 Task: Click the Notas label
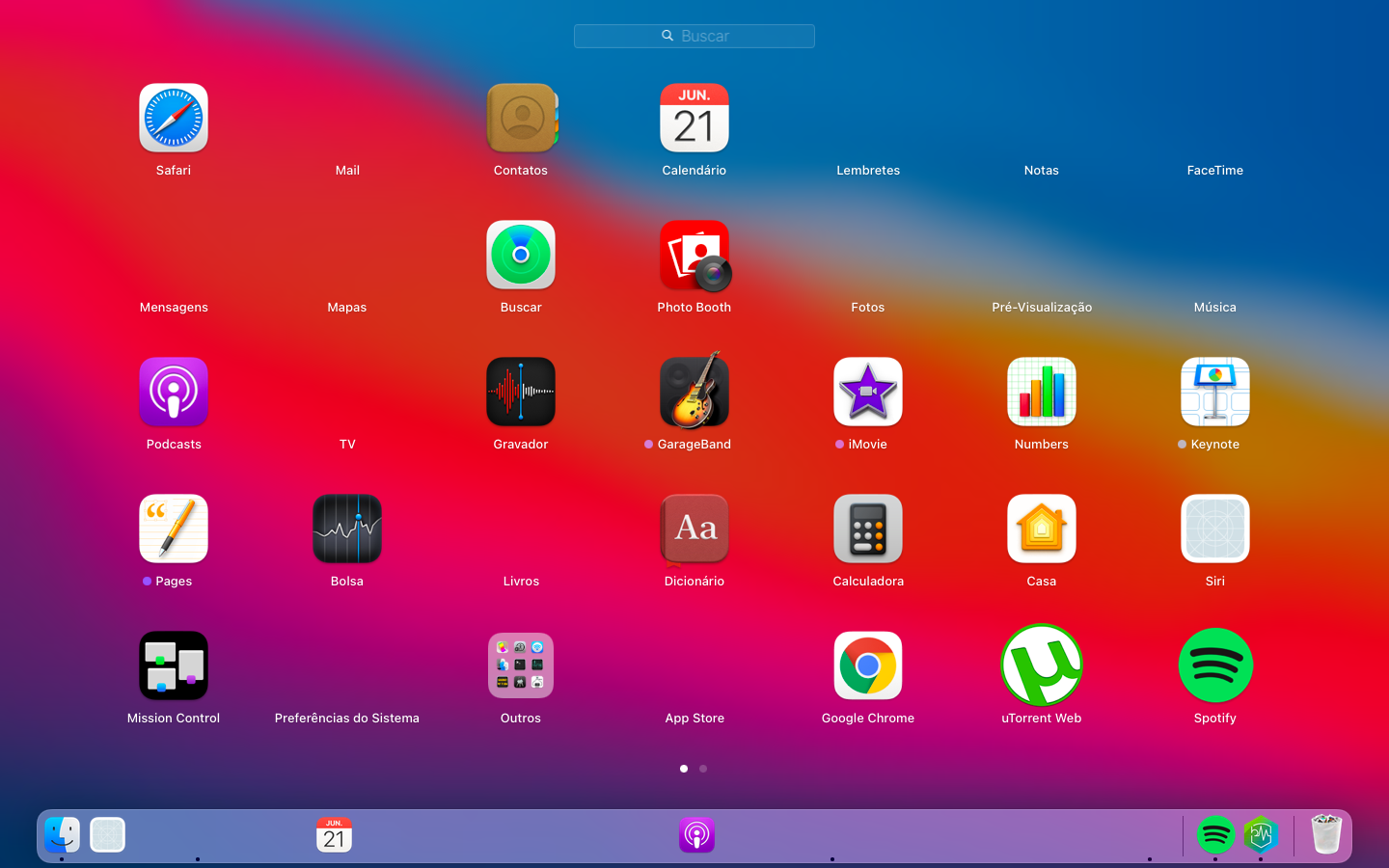1042,171
